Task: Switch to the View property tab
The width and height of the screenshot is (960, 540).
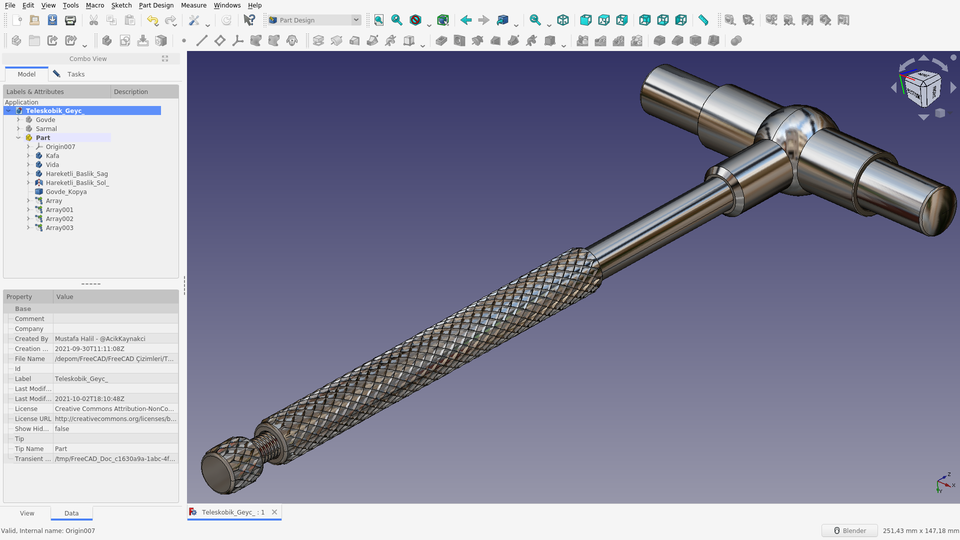Action: (x=27, y=513)
